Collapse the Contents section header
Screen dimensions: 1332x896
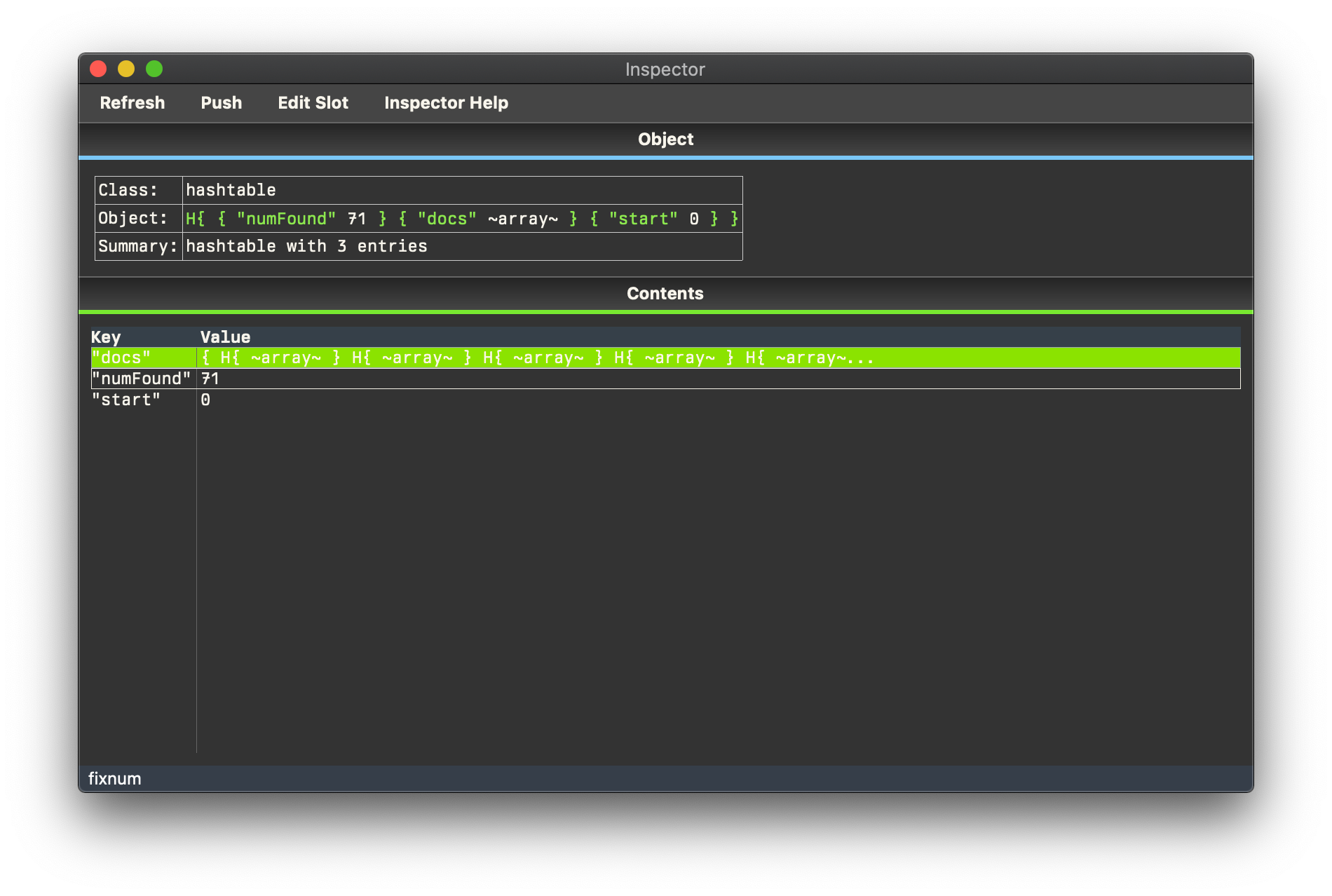coord(665,294)
